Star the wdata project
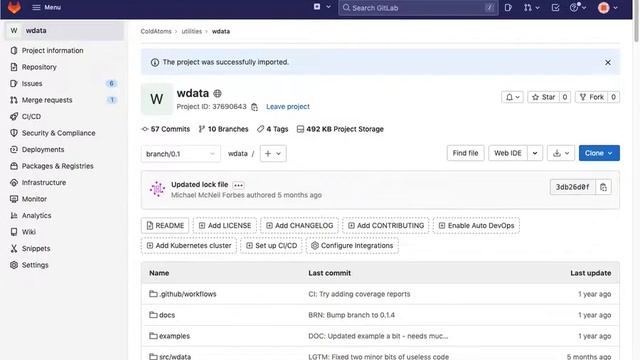 point(543,97)
